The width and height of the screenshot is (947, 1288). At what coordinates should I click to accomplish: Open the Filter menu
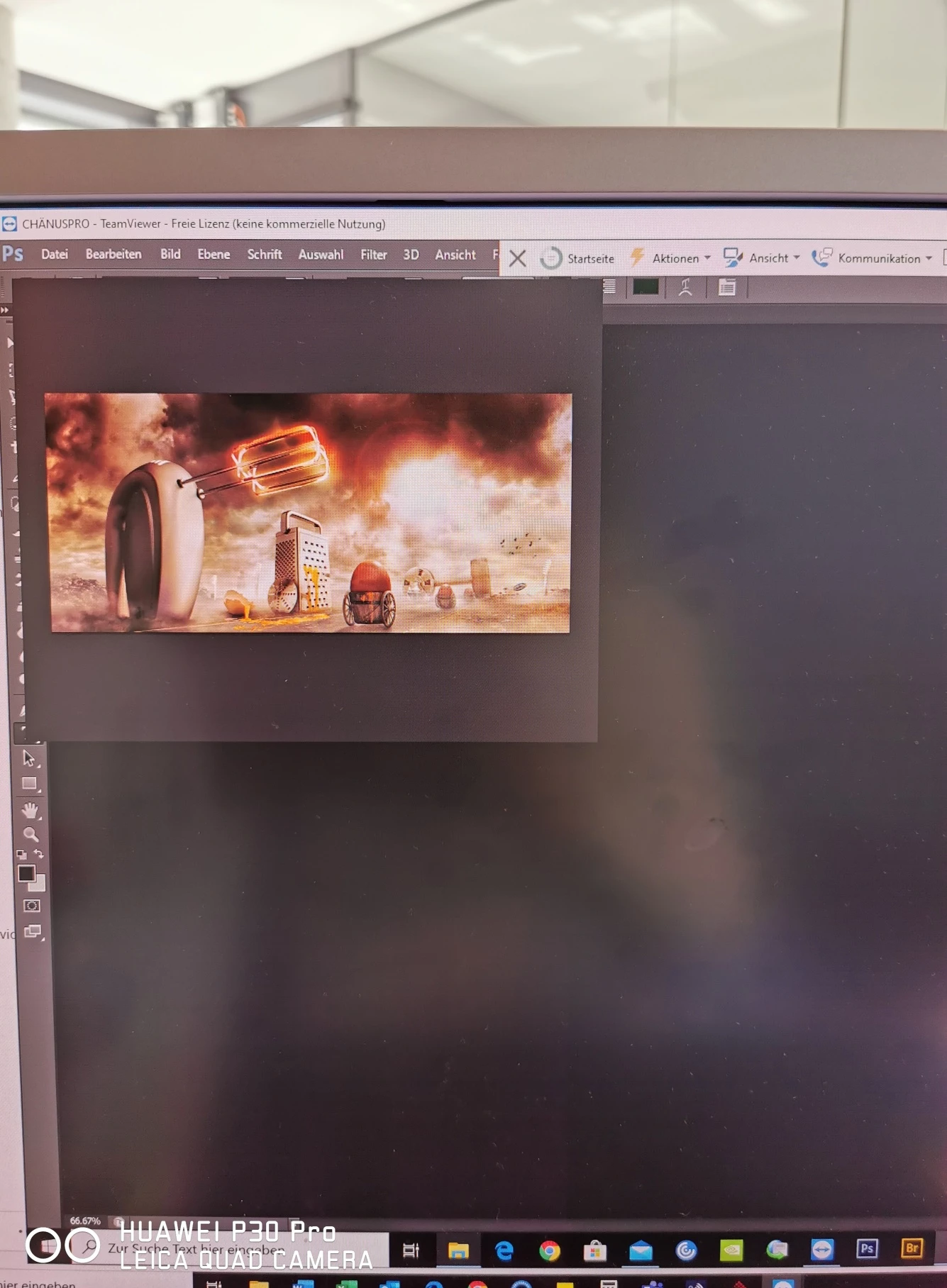(374, 254)
